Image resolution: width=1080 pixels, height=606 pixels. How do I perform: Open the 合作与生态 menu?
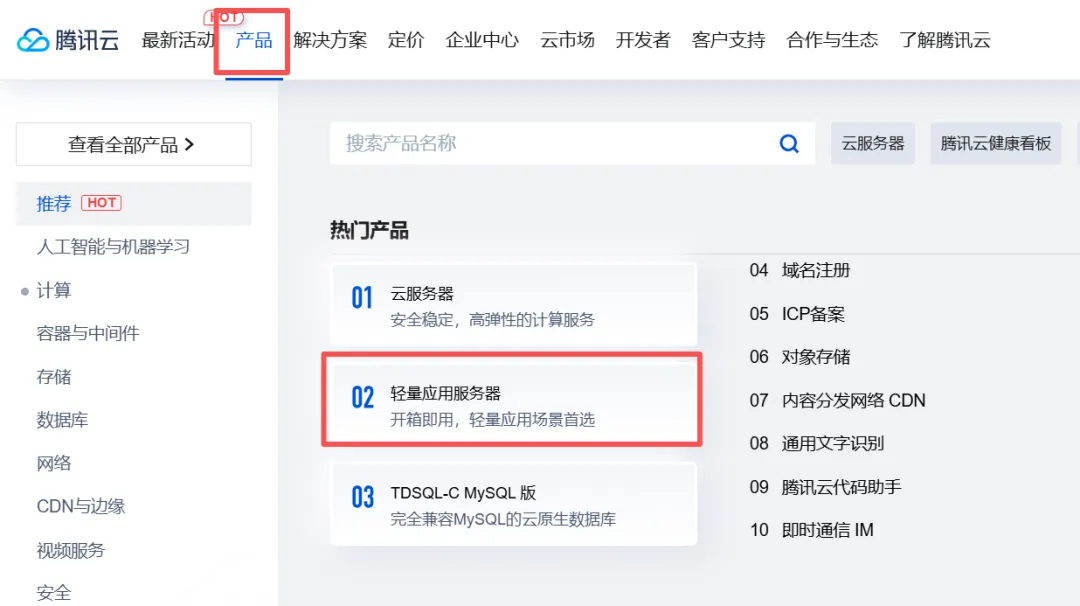tap(832, 40)
